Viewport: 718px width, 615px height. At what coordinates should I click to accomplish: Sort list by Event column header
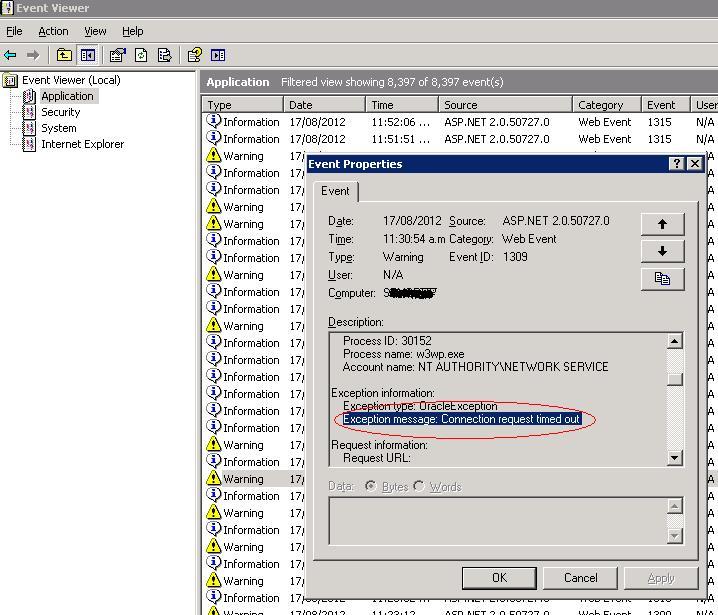[x=666, y=105]
